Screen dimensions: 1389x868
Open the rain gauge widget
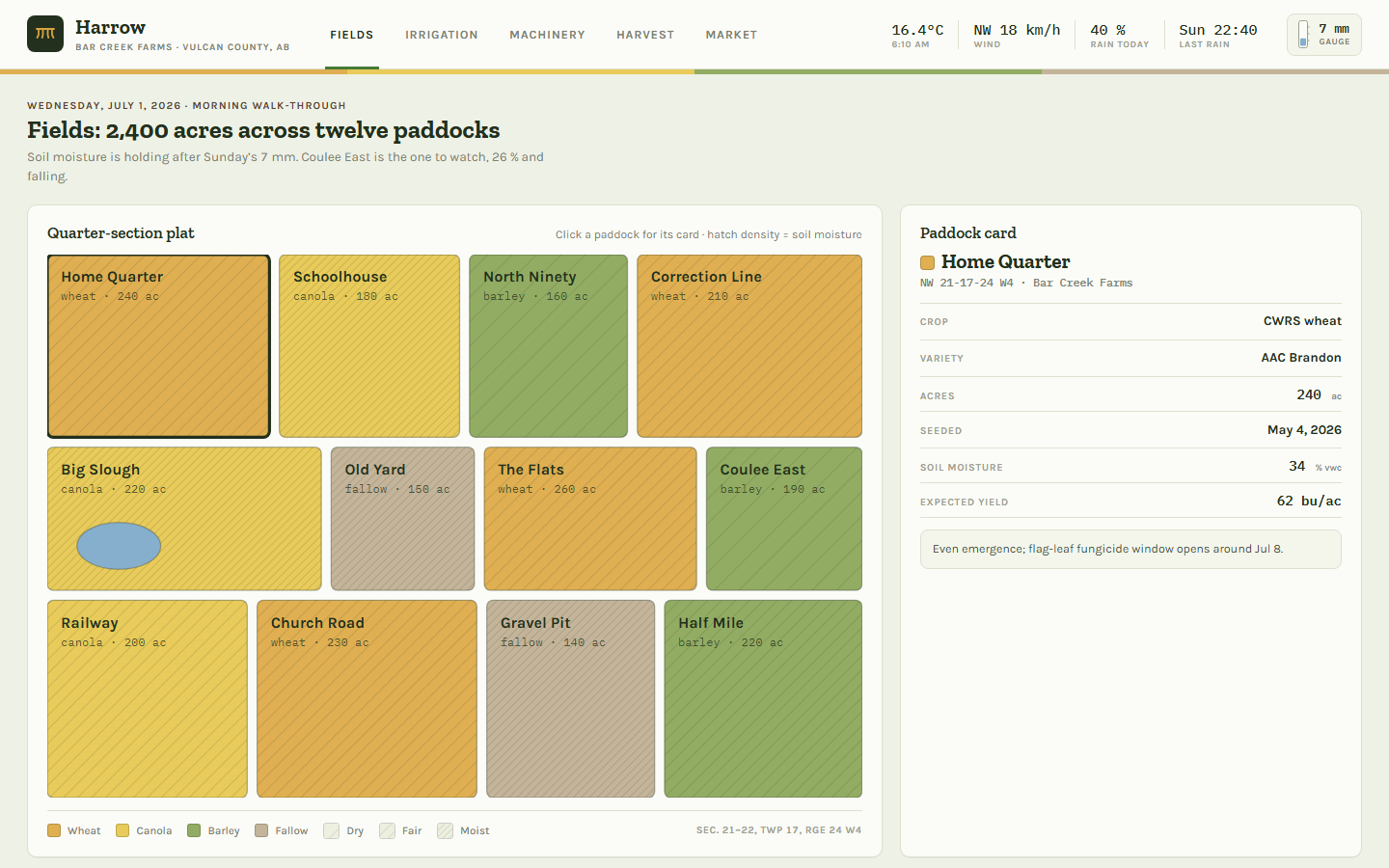(1323, 35)
